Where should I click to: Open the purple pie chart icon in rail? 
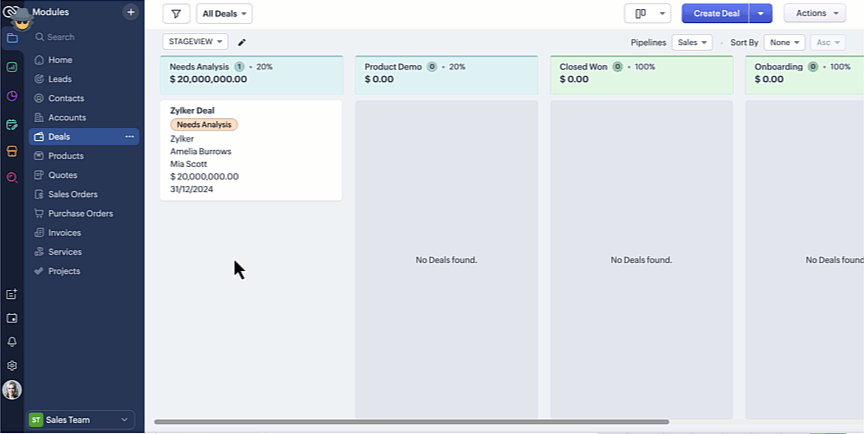coord(12,96)
